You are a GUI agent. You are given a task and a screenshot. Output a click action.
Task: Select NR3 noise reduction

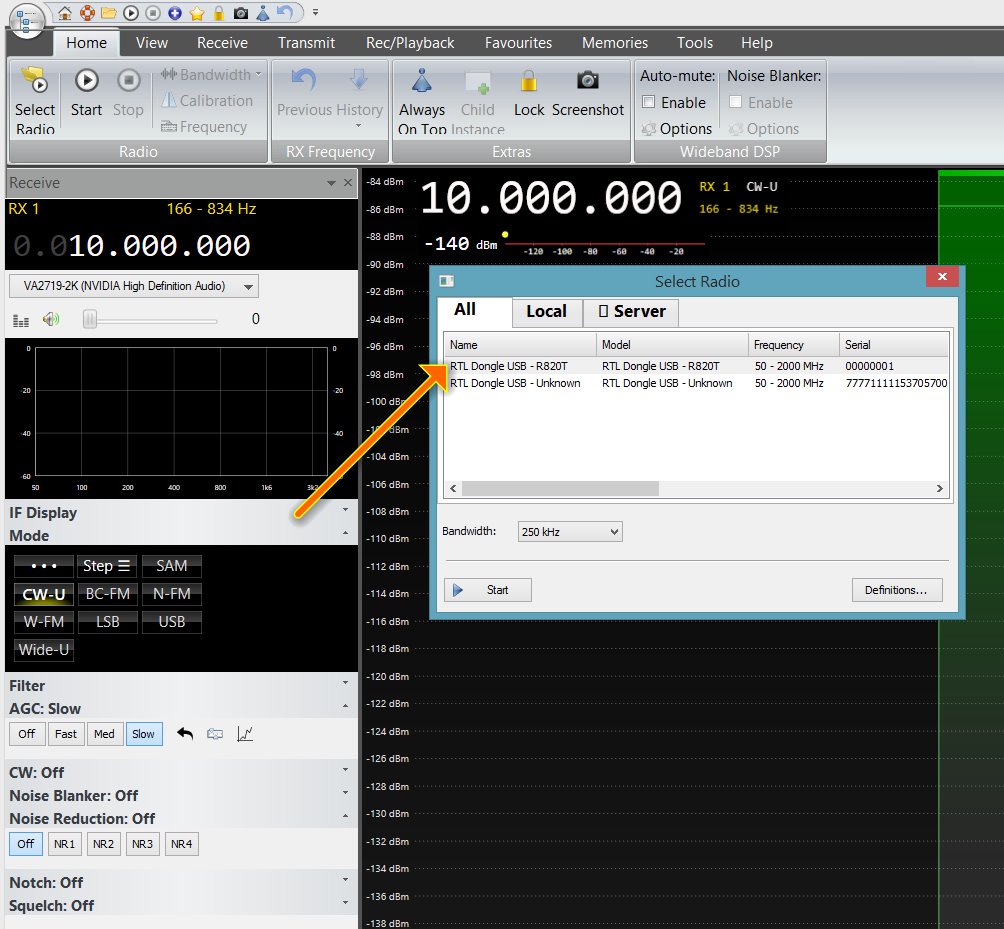[142, 844]
